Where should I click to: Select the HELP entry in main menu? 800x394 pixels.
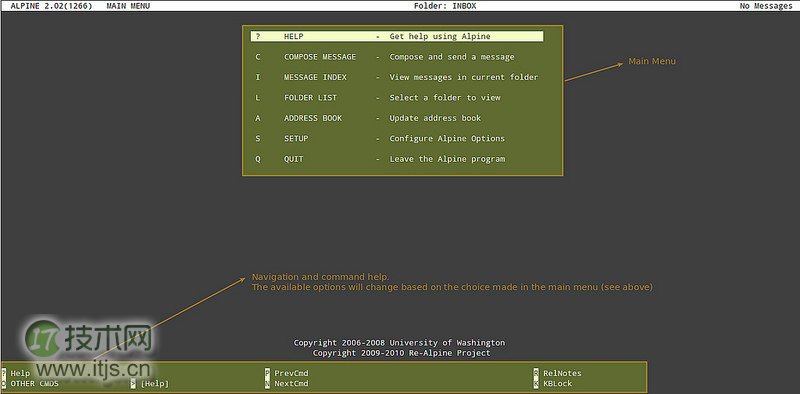click(x=396, y=36)
